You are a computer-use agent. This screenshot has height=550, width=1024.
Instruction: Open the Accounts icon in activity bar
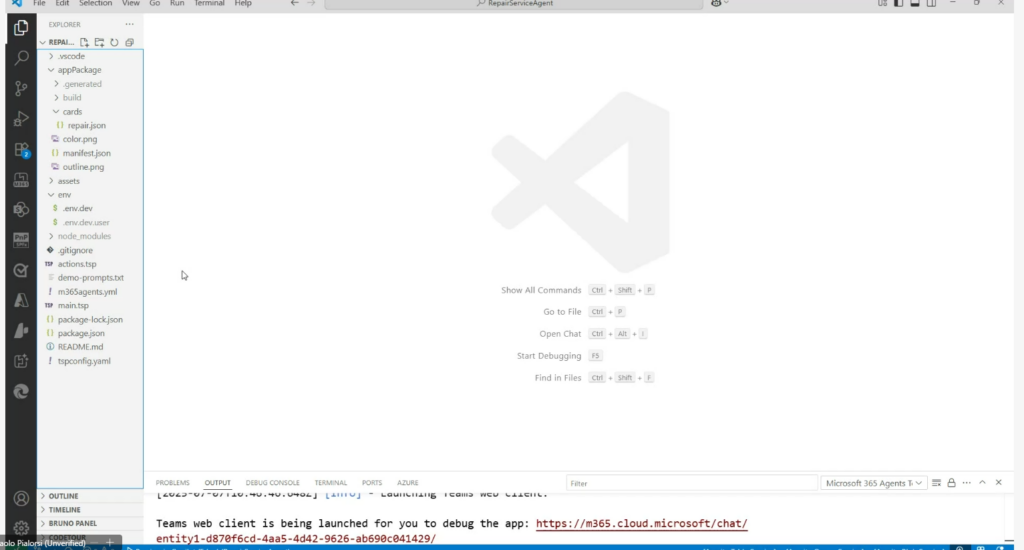[x=21, y=499]
